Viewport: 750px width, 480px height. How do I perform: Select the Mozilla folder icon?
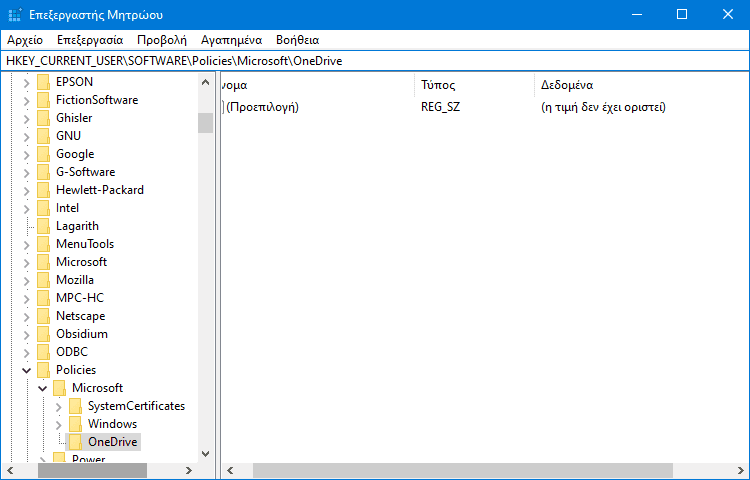click(44, 280)
